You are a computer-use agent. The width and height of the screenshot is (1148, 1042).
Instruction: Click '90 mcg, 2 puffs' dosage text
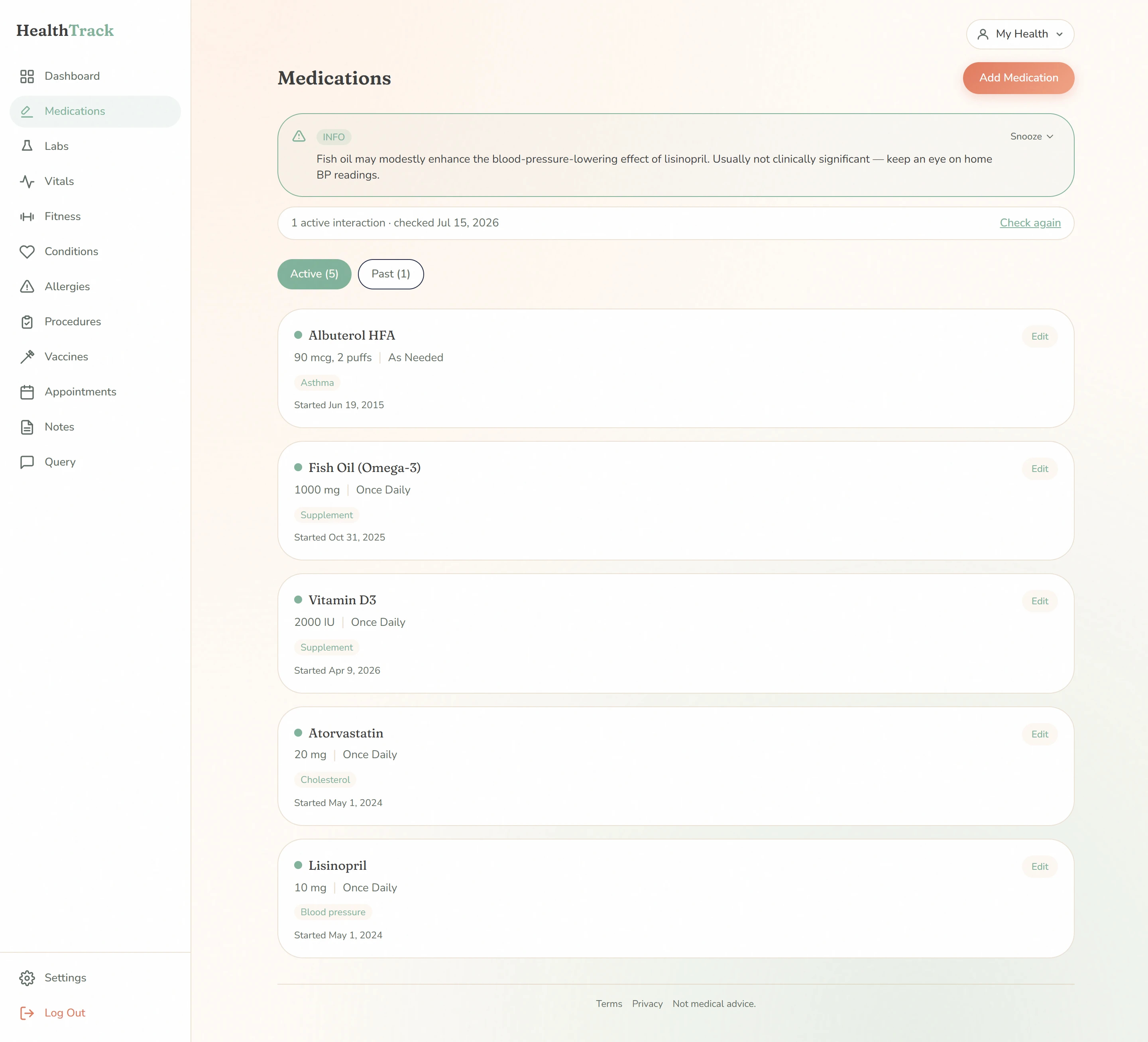332,358
